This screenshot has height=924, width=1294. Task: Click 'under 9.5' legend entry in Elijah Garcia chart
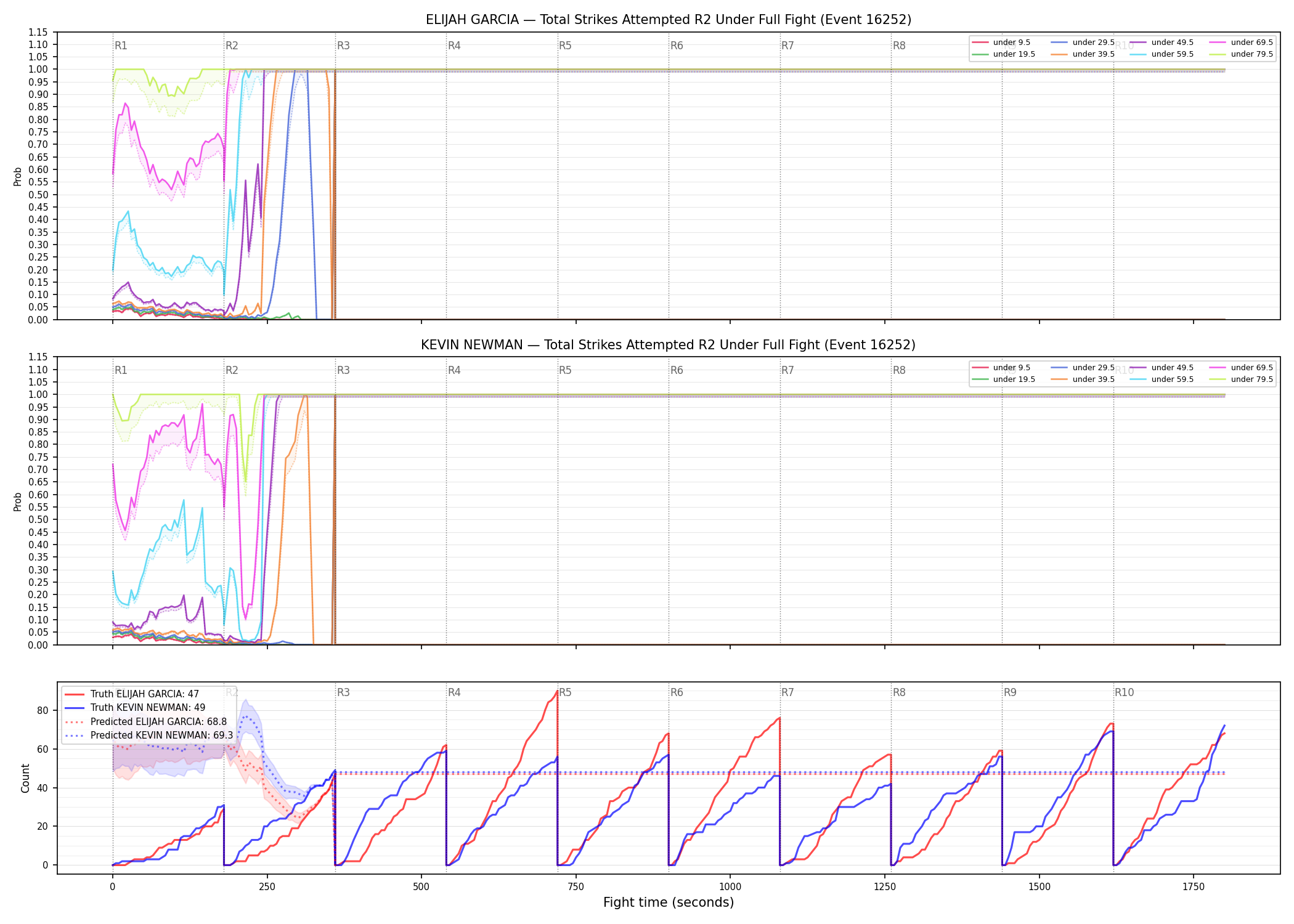click(x=1001, y=43)
